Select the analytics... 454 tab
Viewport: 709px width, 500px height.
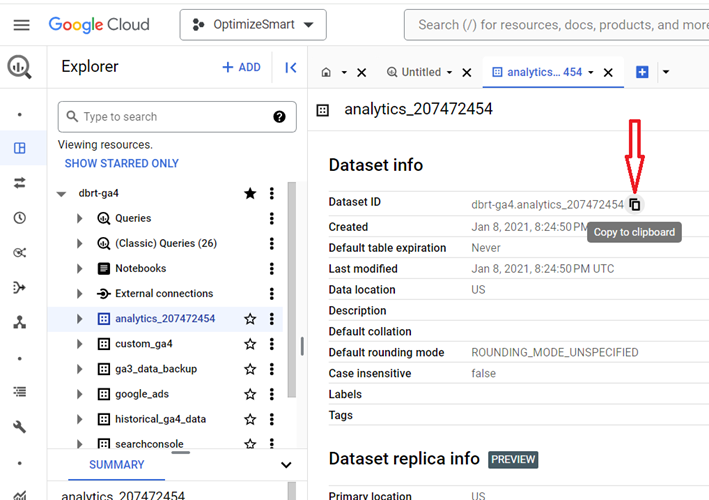tap(537, 72)
